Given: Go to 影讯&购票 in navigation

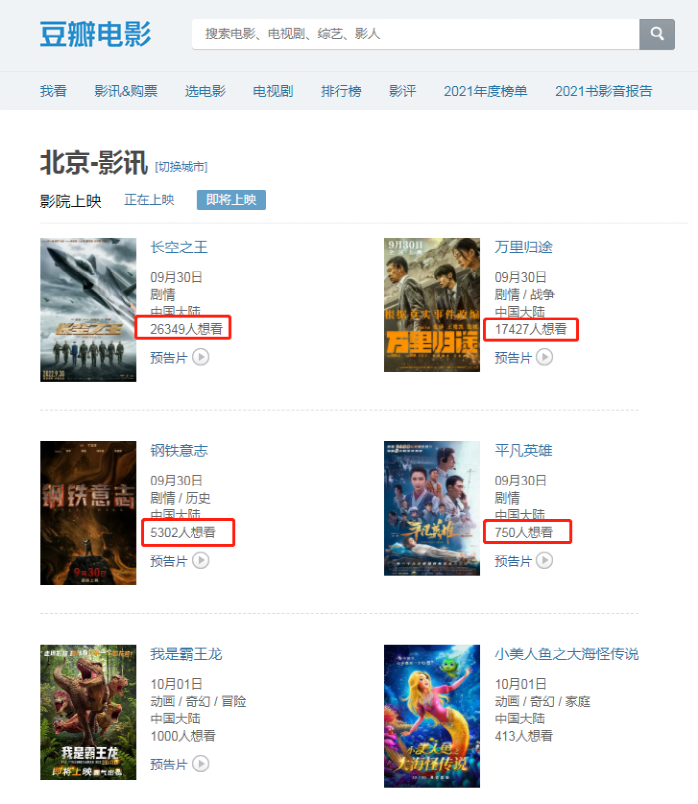Looking at the screenshot, I should [126, 91].
